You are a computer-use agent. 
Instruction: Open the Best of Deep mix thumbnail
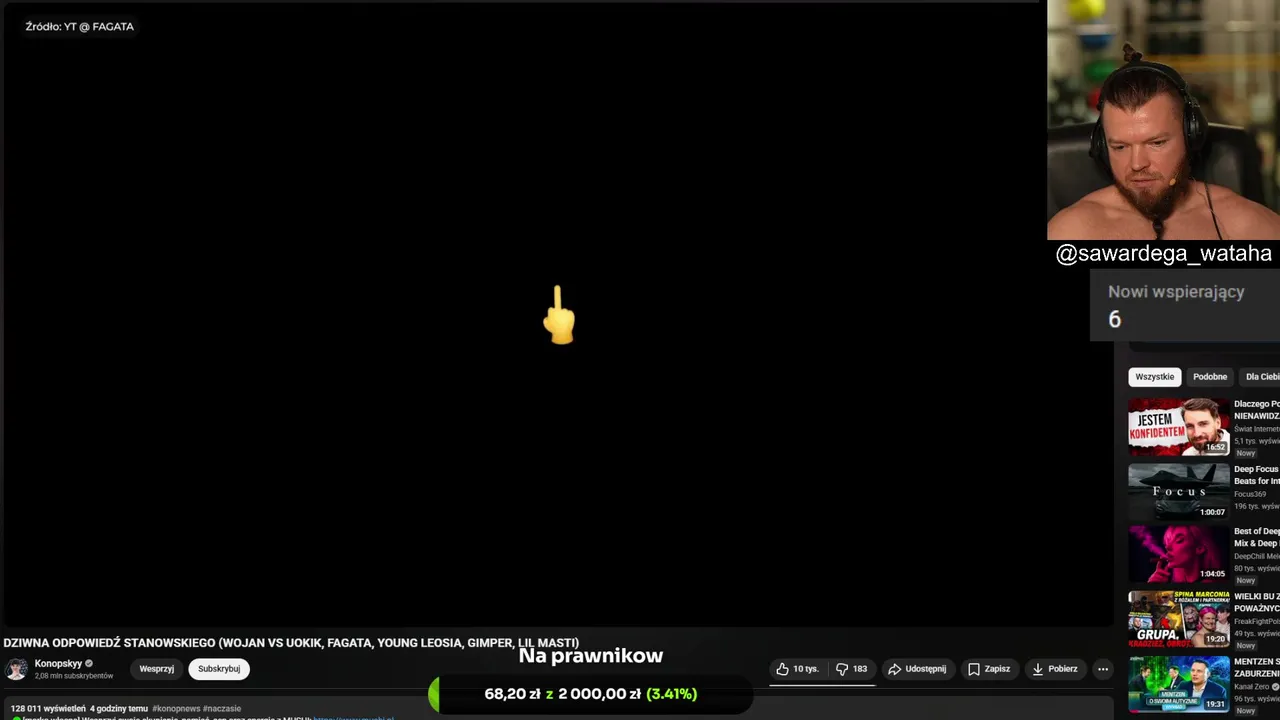point(1179,554)
